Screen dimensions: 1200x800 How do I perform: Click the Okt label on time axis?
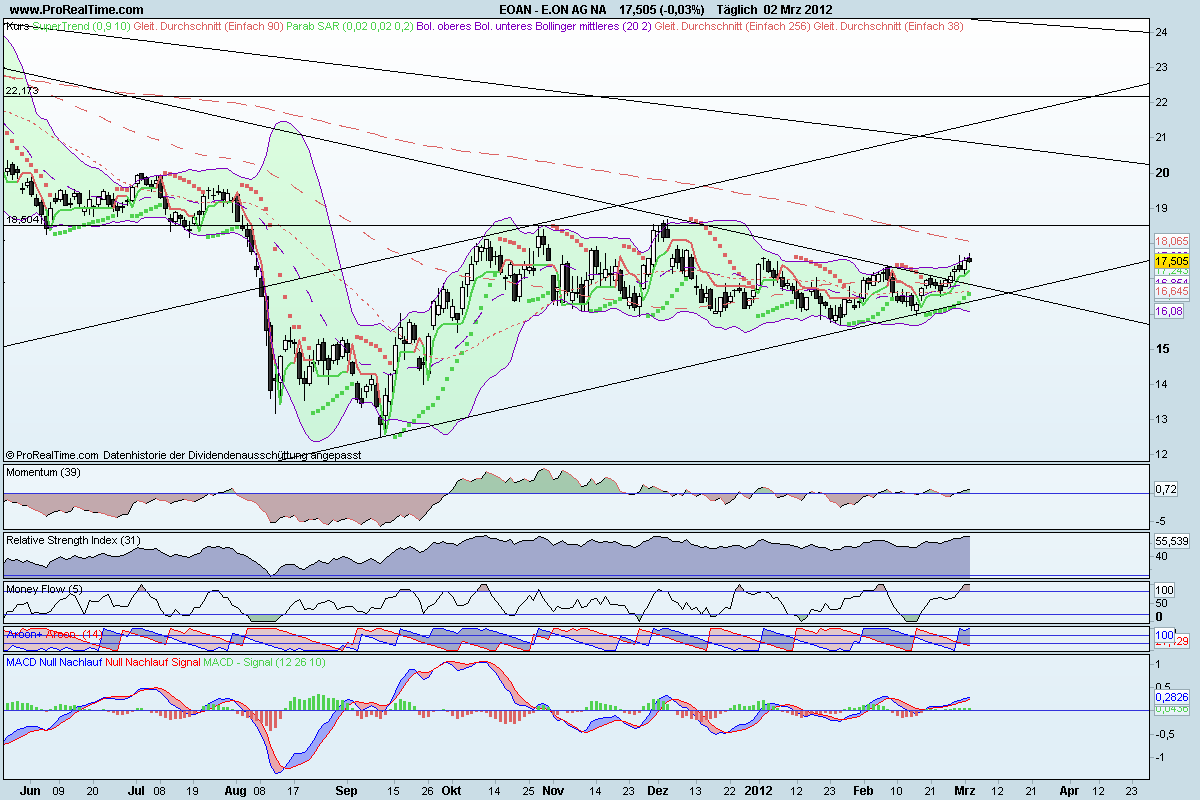click(451, 789)
